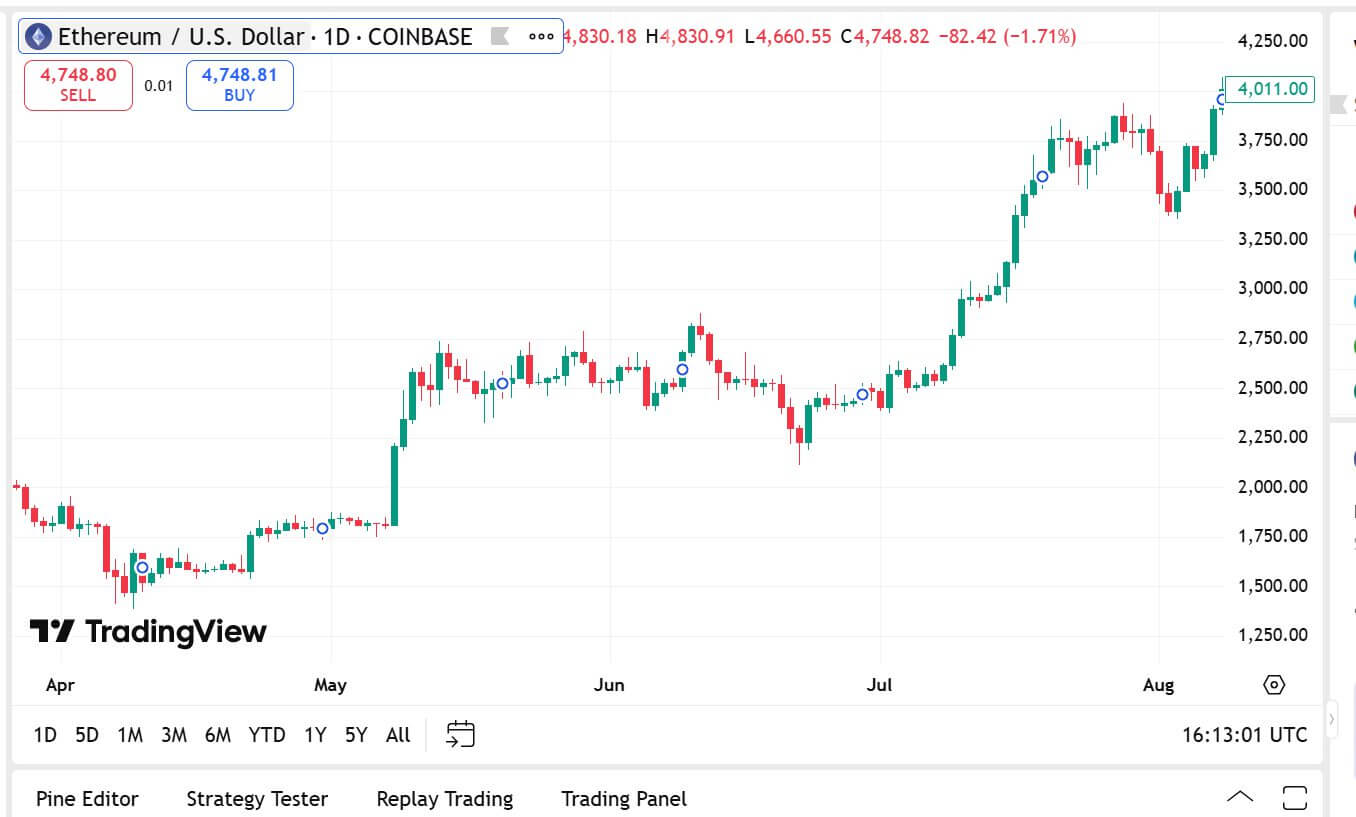Click the Ethereum logo icon in the legend
1356x817 pixels.
point(36,36)
